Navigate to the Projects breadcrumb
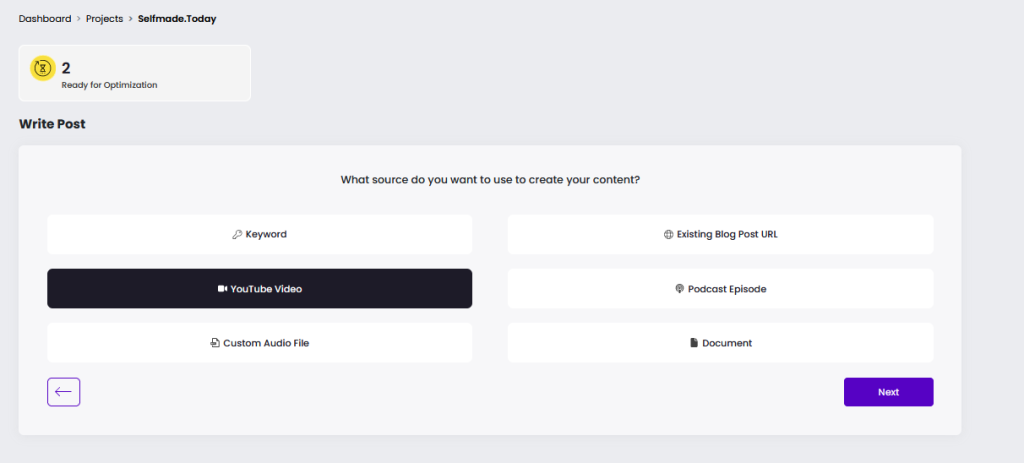 (x=104, y=19)
